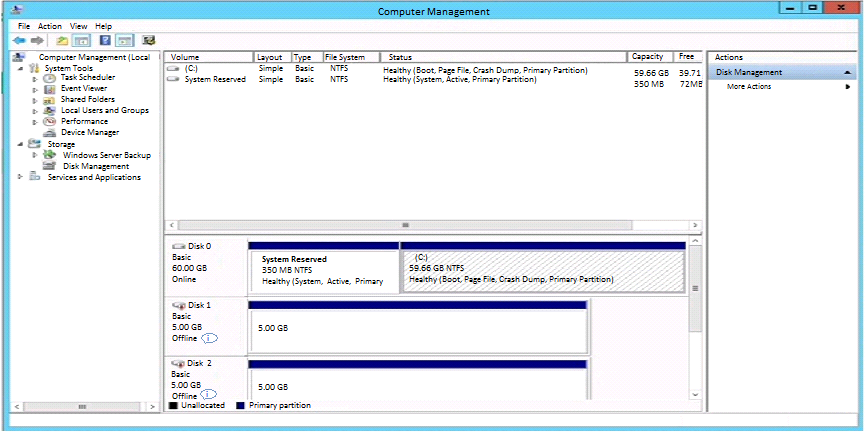Click the Disk 2 offline info icon
This screenshot has height=433, width=865.
(209, 395)
